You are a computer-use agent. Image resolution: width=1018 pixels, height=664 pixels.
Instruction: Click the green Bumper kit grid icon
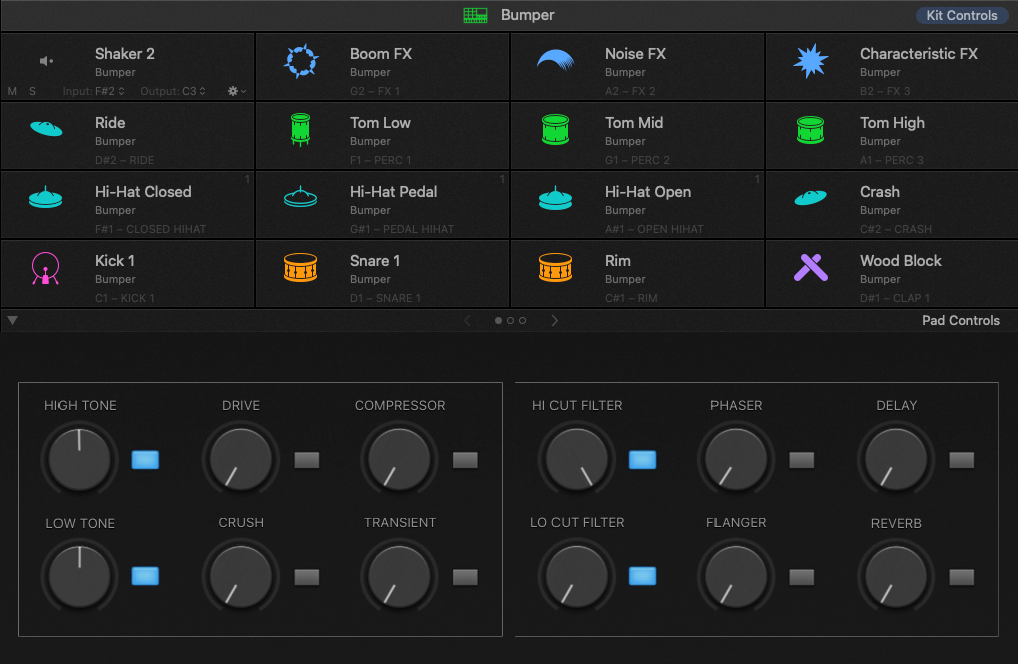coord(475,16)
